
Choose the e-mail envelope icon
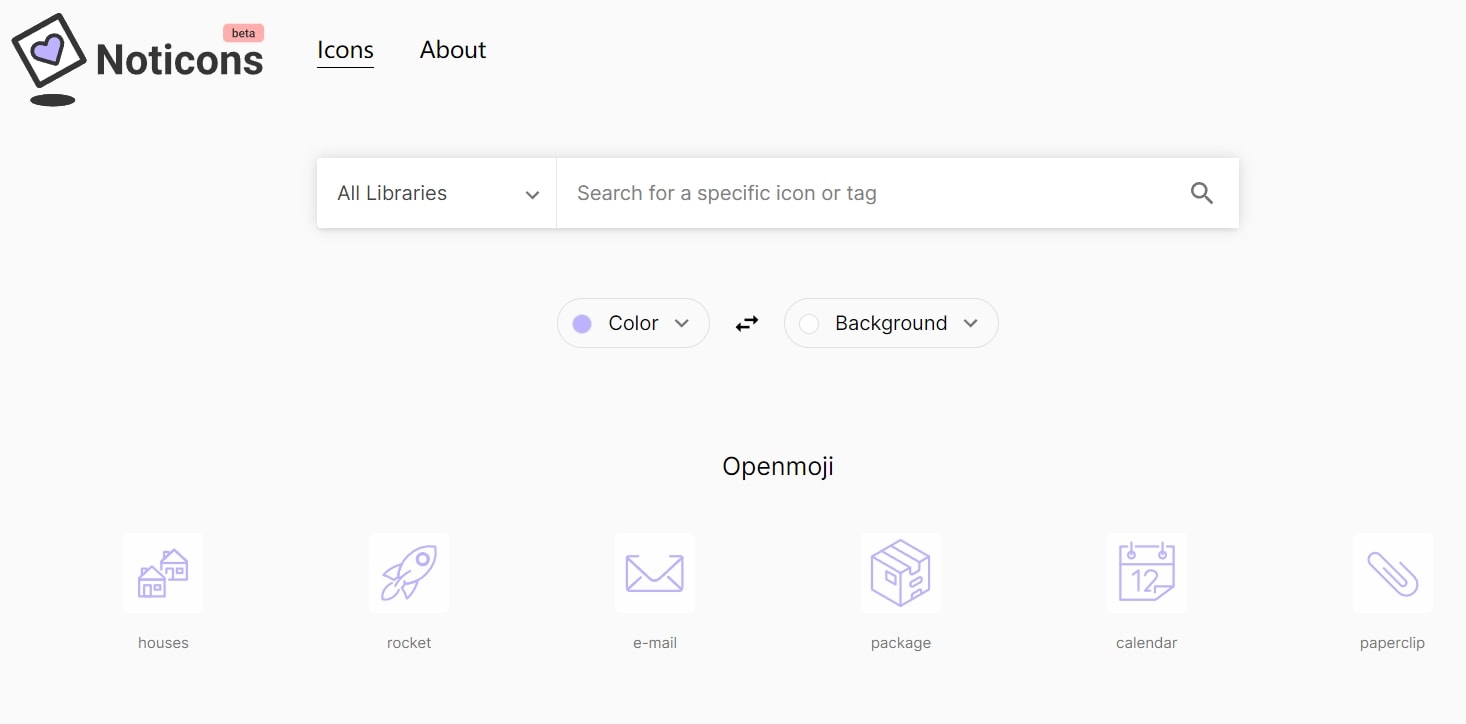click(655, 573)
